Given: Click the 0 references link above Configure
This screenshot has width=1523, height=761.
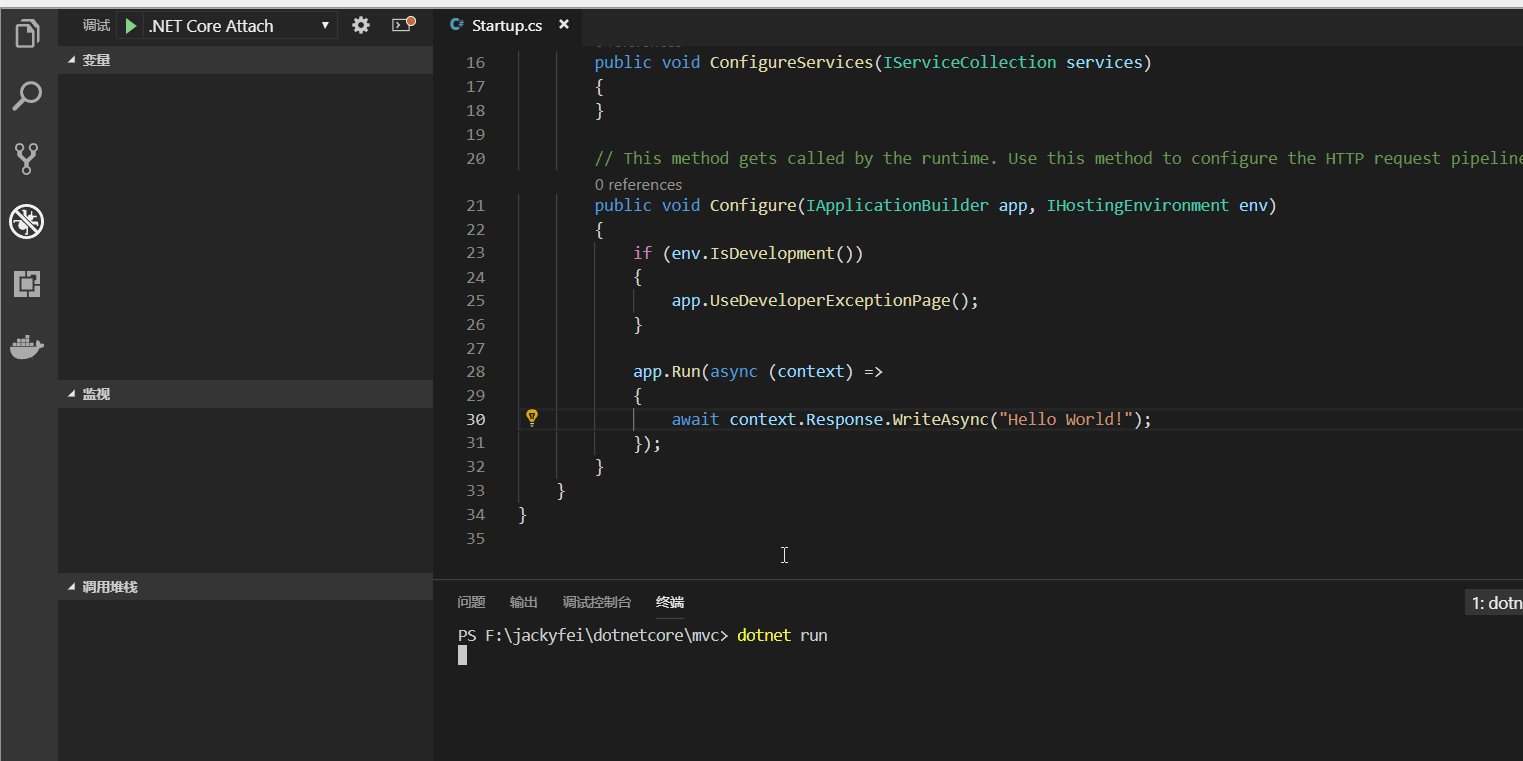Looking at the screenshot, I should click(x=638, y=184).
